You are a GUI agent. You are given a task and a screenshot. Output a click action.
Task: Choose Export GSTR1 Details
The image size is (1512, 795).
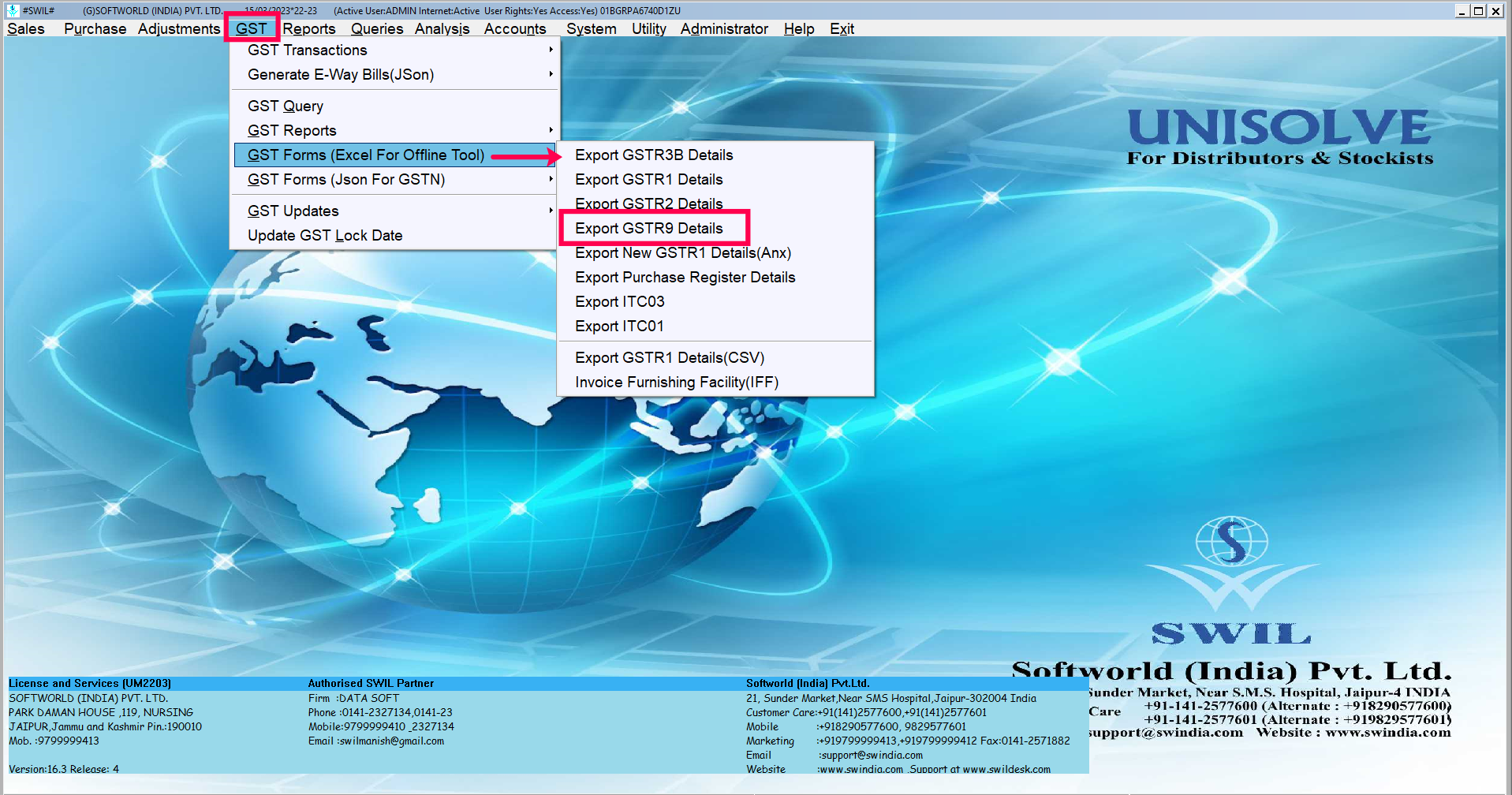pos(715,179)
